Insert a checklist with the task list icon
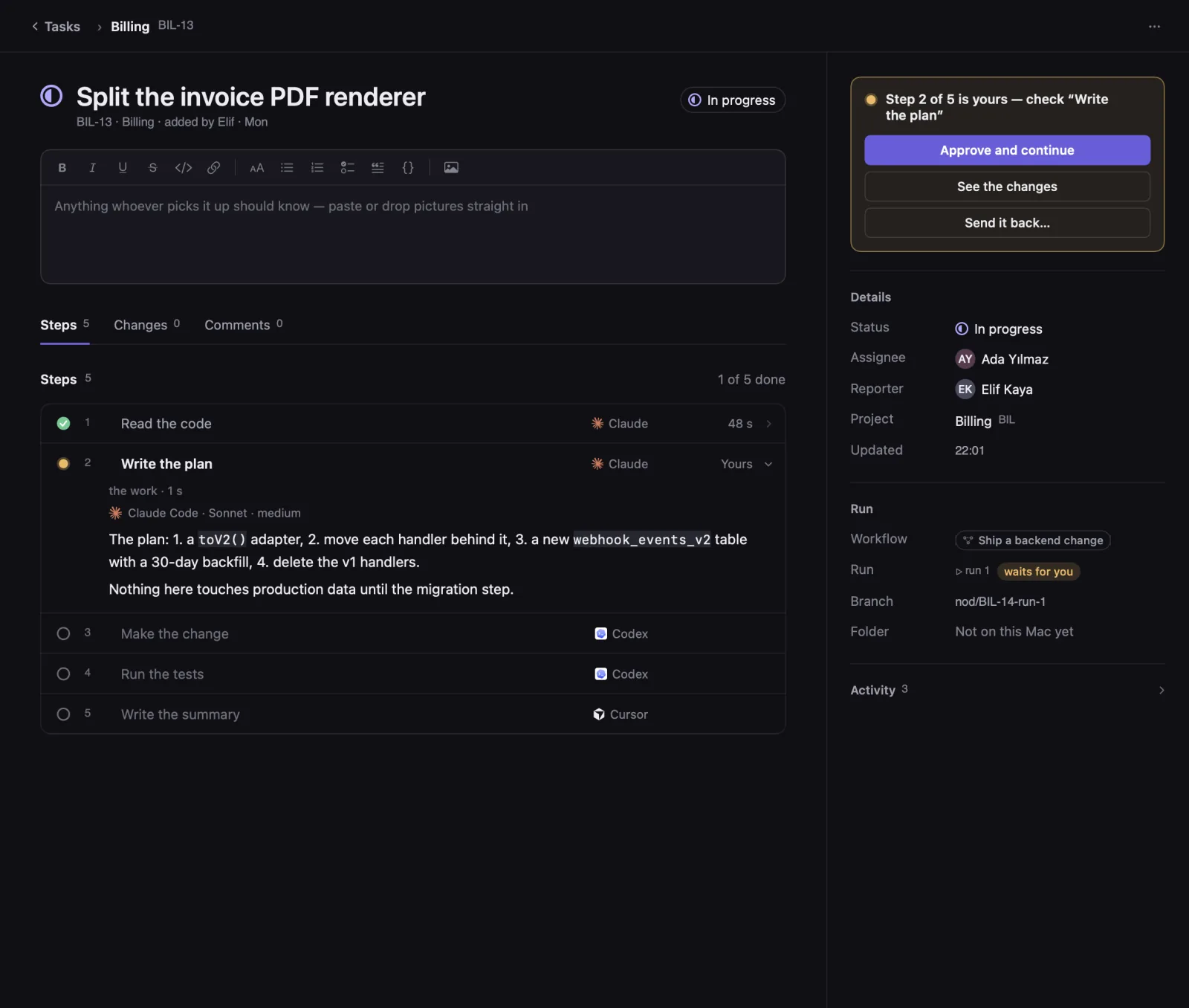The width and height of the screenshot is (1189, 1008). pos(348,168)
